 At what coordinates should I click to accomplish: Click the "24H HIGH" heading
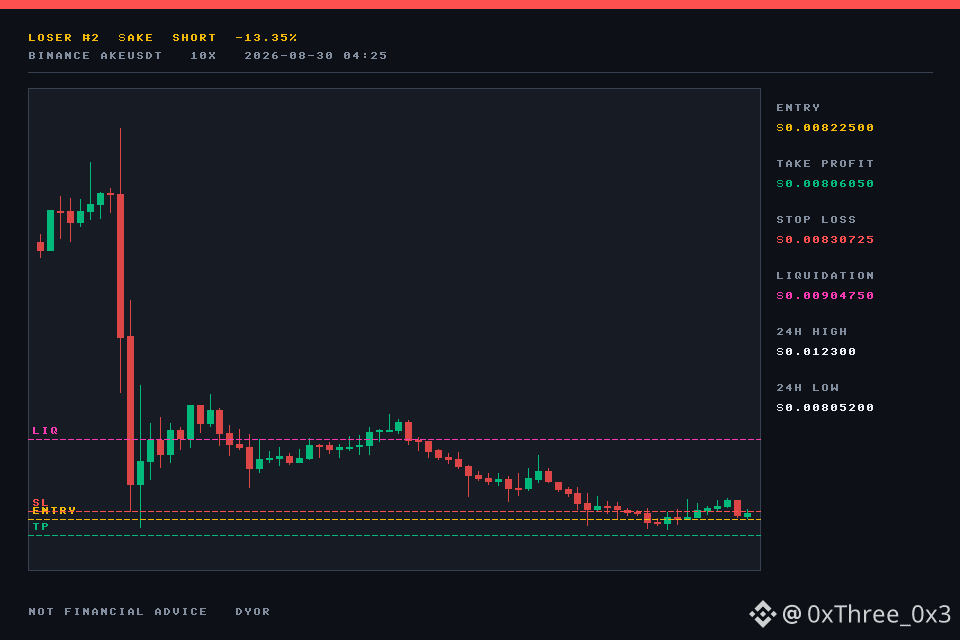pos(811,332)
